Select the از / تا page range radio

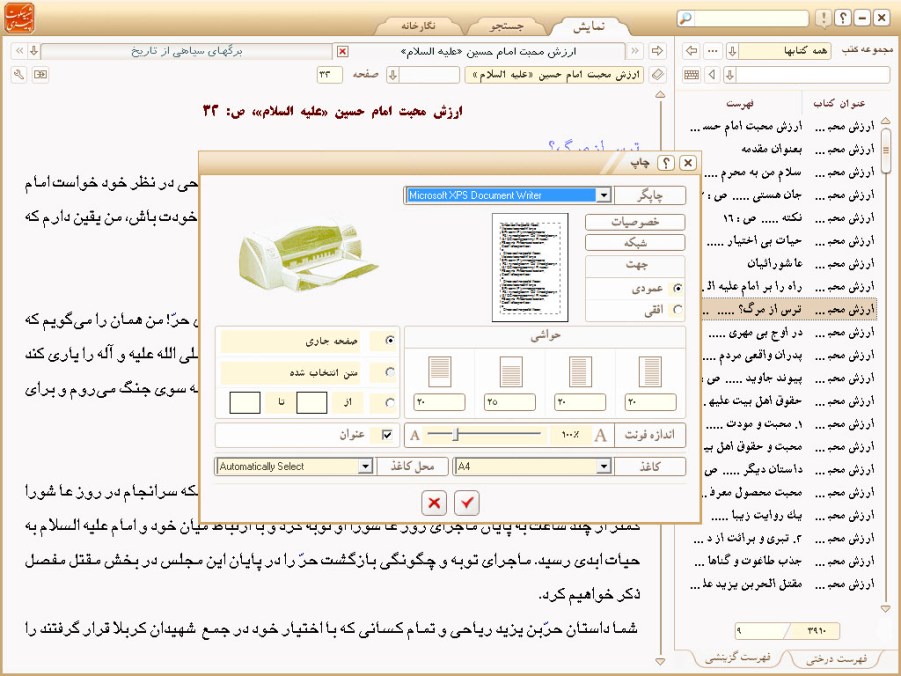pyautogui.click(x=390, y=402)
